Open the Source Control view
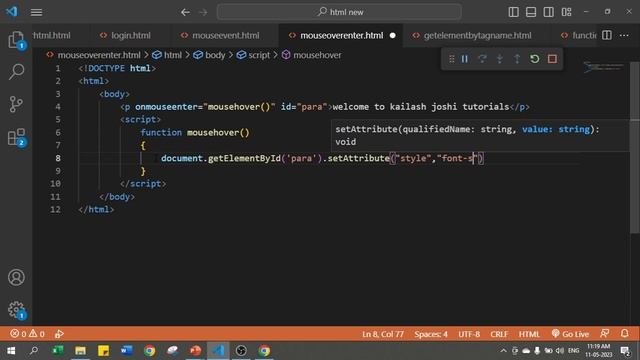The width and height of the screenshot is (640, 360). pyautogui.click(x=16, y=104)
